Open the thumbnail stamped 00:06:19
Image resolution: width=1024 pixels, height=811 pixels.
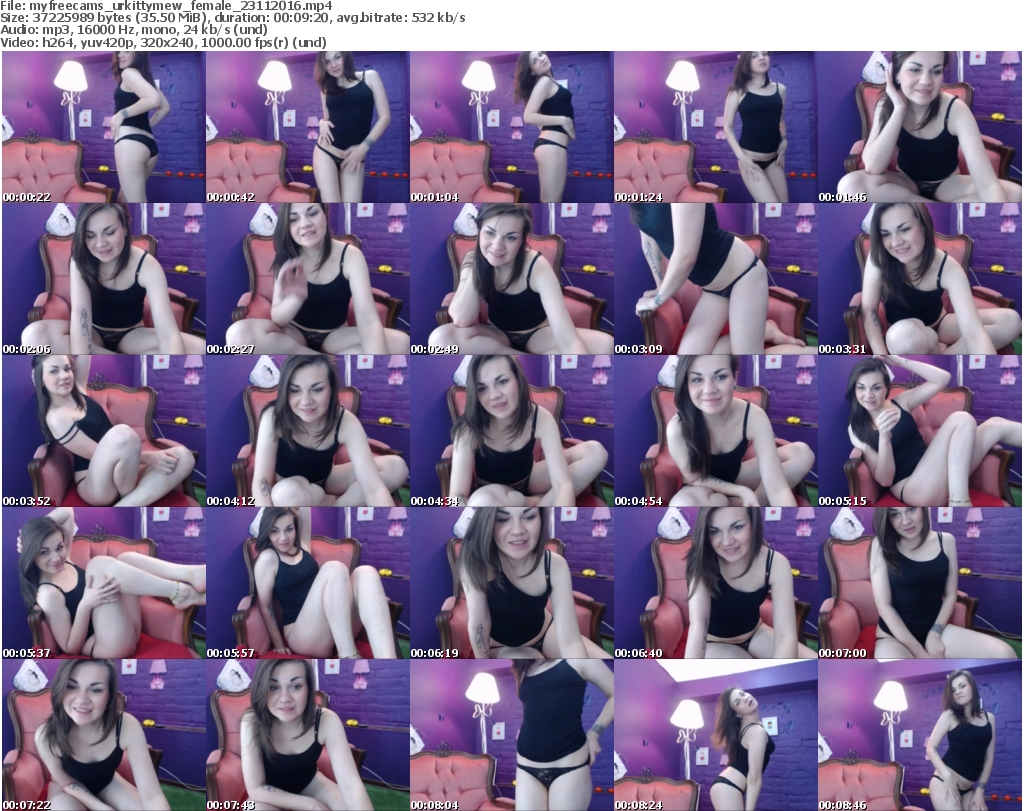(511, 583)
